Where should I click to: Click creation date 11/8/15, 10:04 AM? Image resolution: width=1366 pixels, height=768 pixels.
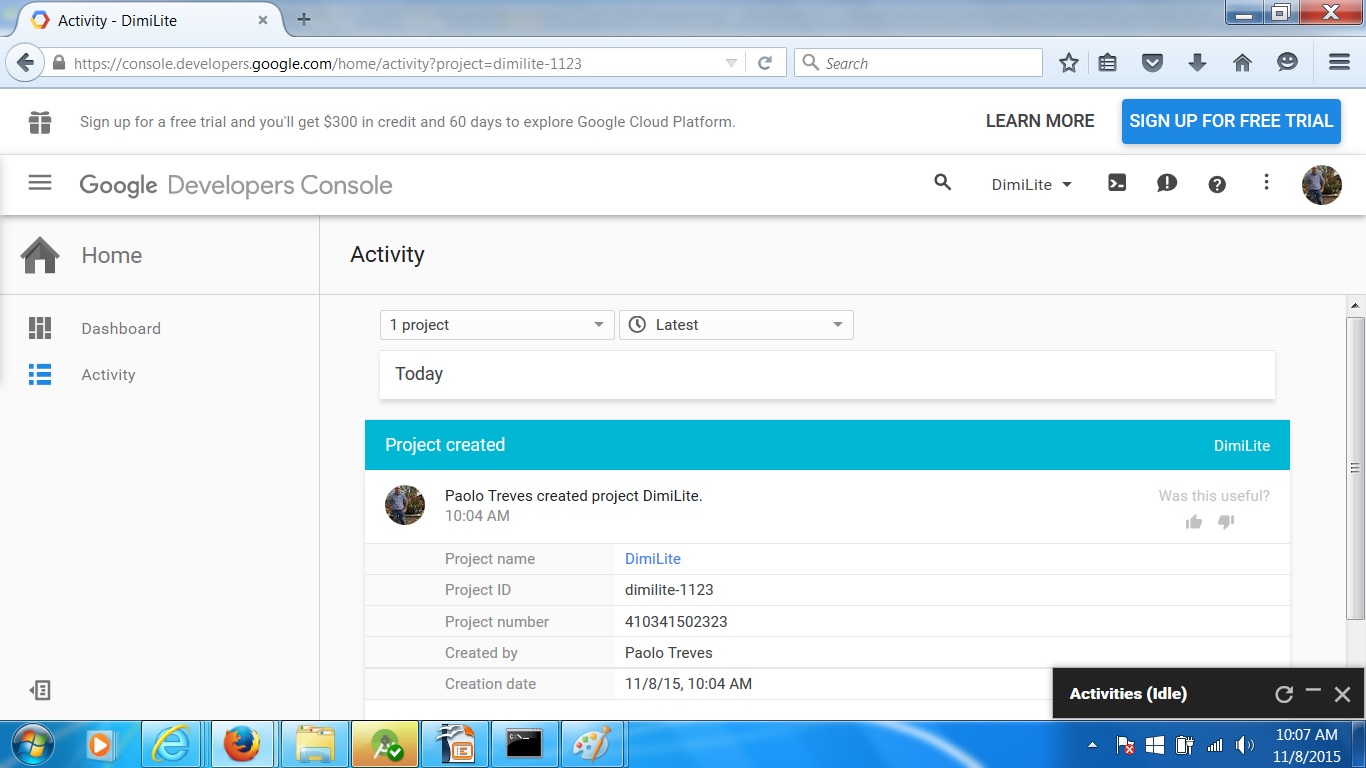click(688, 684)
